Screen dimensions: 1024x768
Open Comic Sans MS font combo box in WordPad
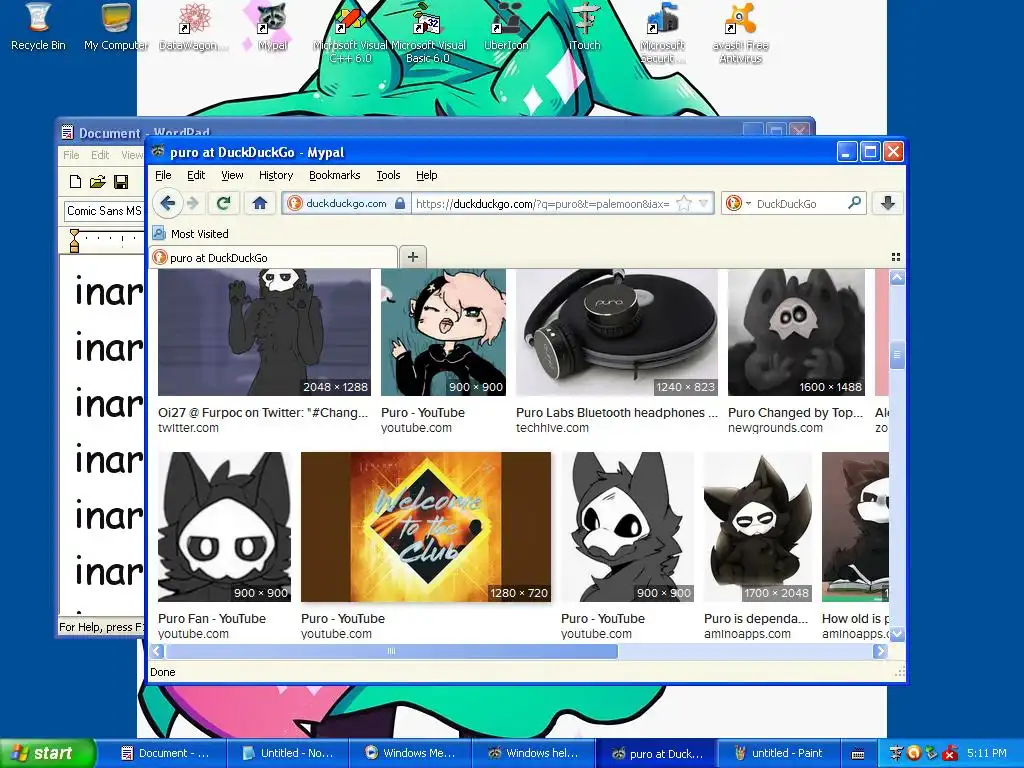[104, 211]
